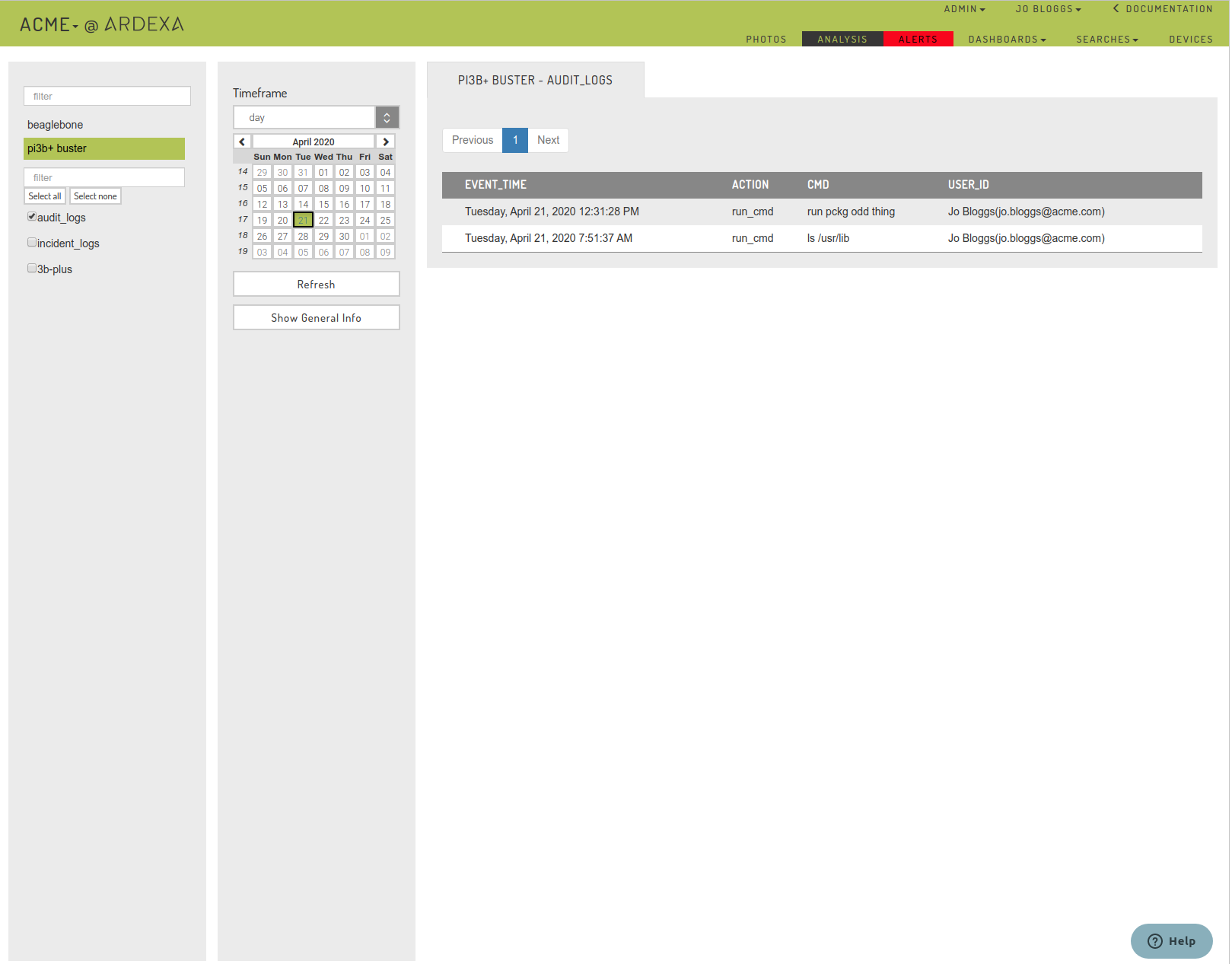This screenshot has height=964, width=1232.
Task: Select April 25 in calendar
Action: (x=385, y=220)
